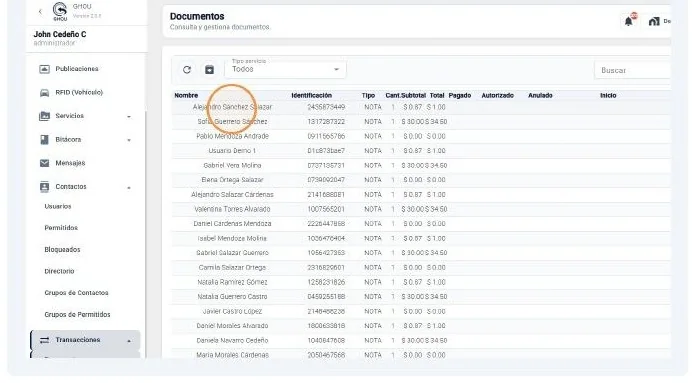Open Grupos de Permitidos
This screenshot has height=383, width=695.
(77, 315)
